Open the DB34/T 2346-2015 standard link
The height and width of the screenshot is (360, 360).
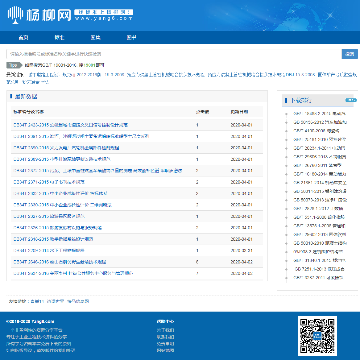click(x=60, y=262)
